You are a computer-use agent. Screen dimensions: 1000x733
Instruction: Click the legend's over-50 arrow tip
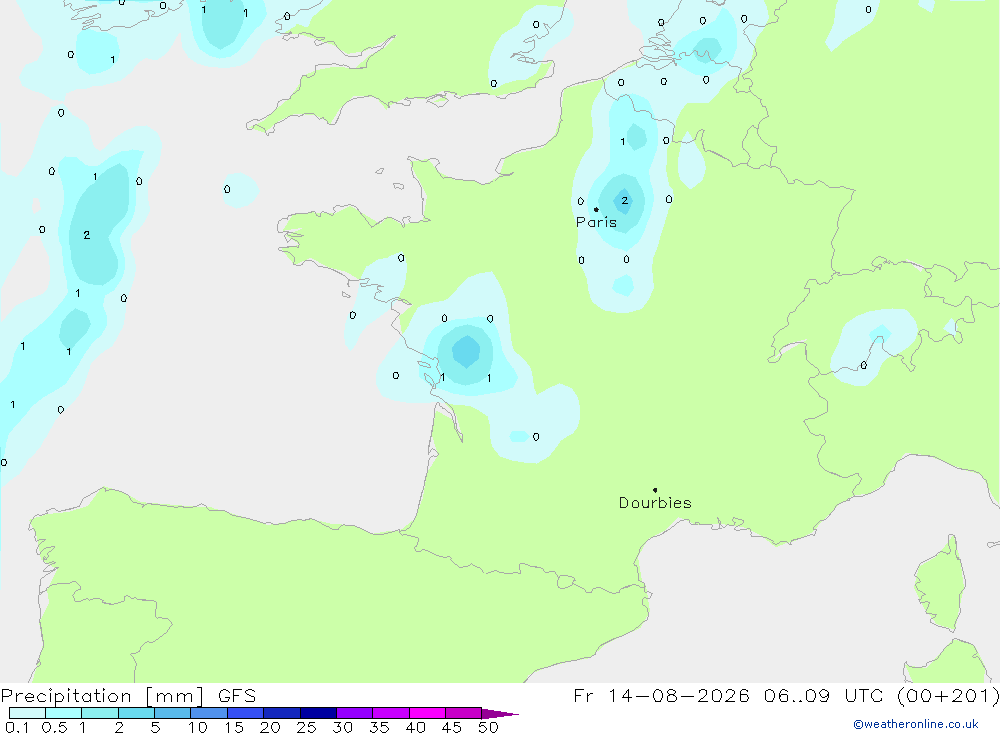point(501,714)
